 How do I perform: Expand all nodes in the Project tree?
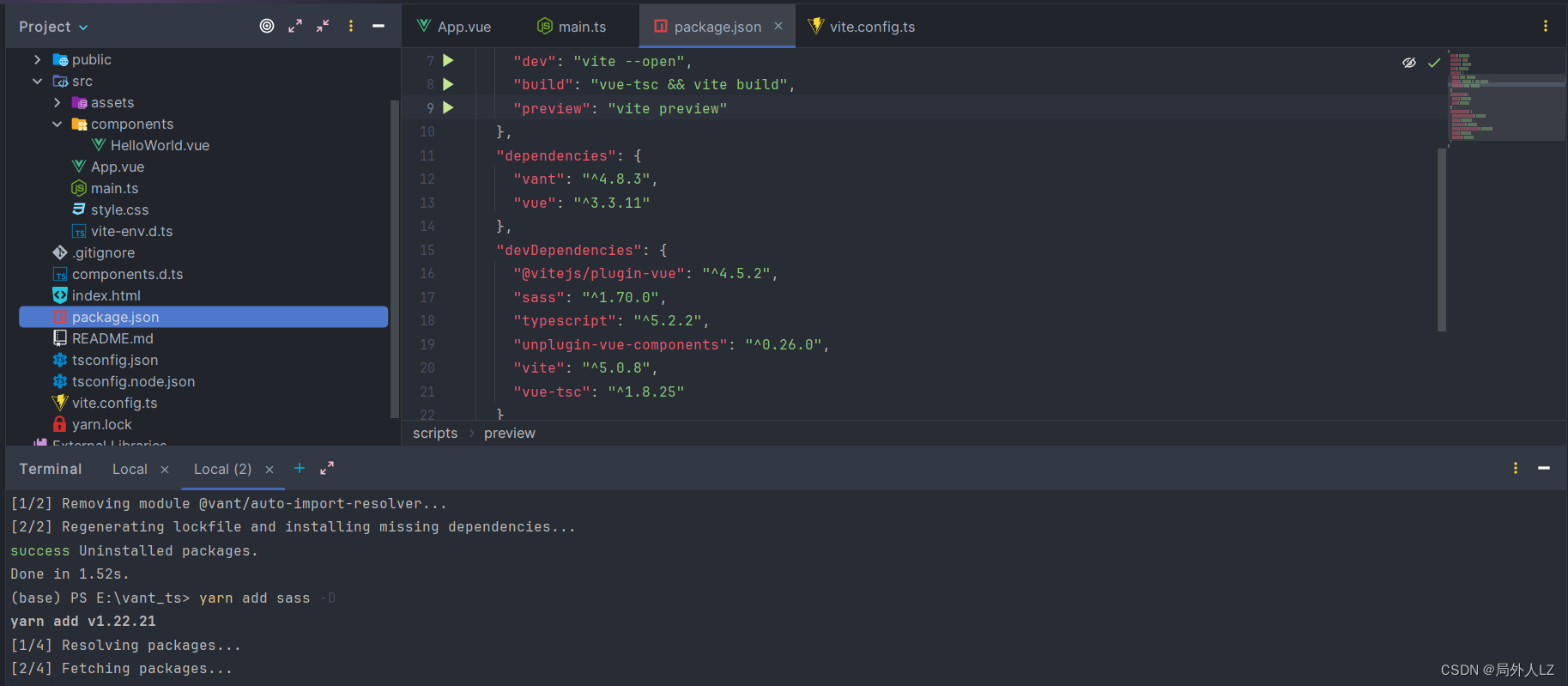(295, 26)
